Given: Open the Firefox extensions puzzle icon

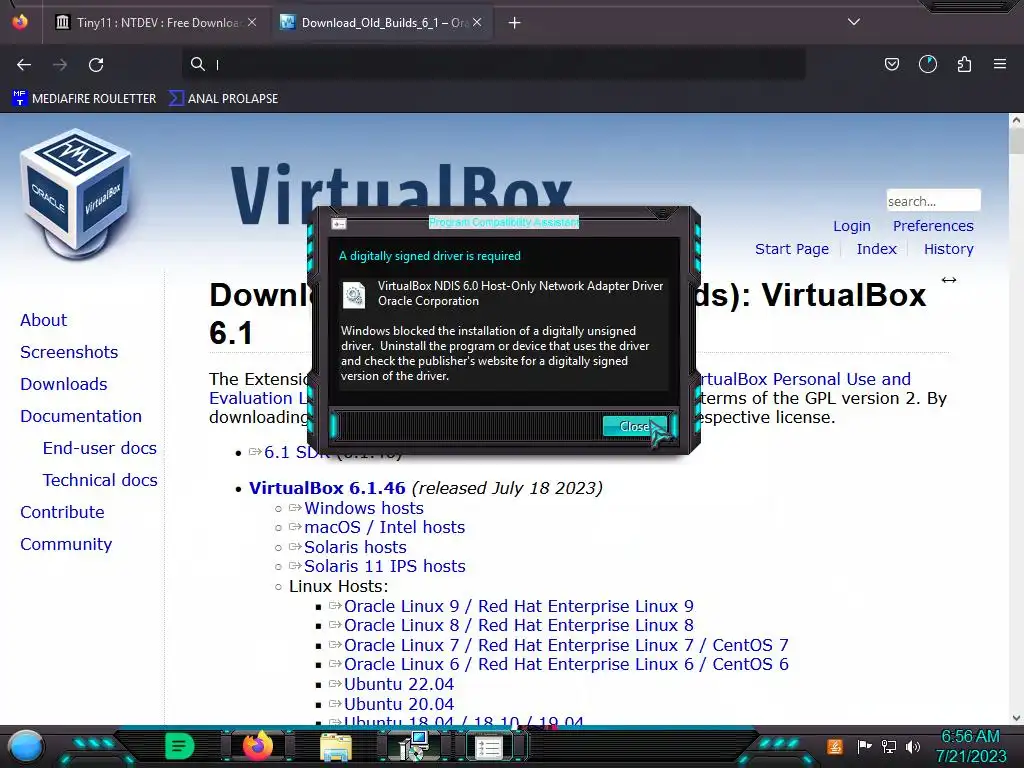Looking at the screenshot, I should point(964,64).
